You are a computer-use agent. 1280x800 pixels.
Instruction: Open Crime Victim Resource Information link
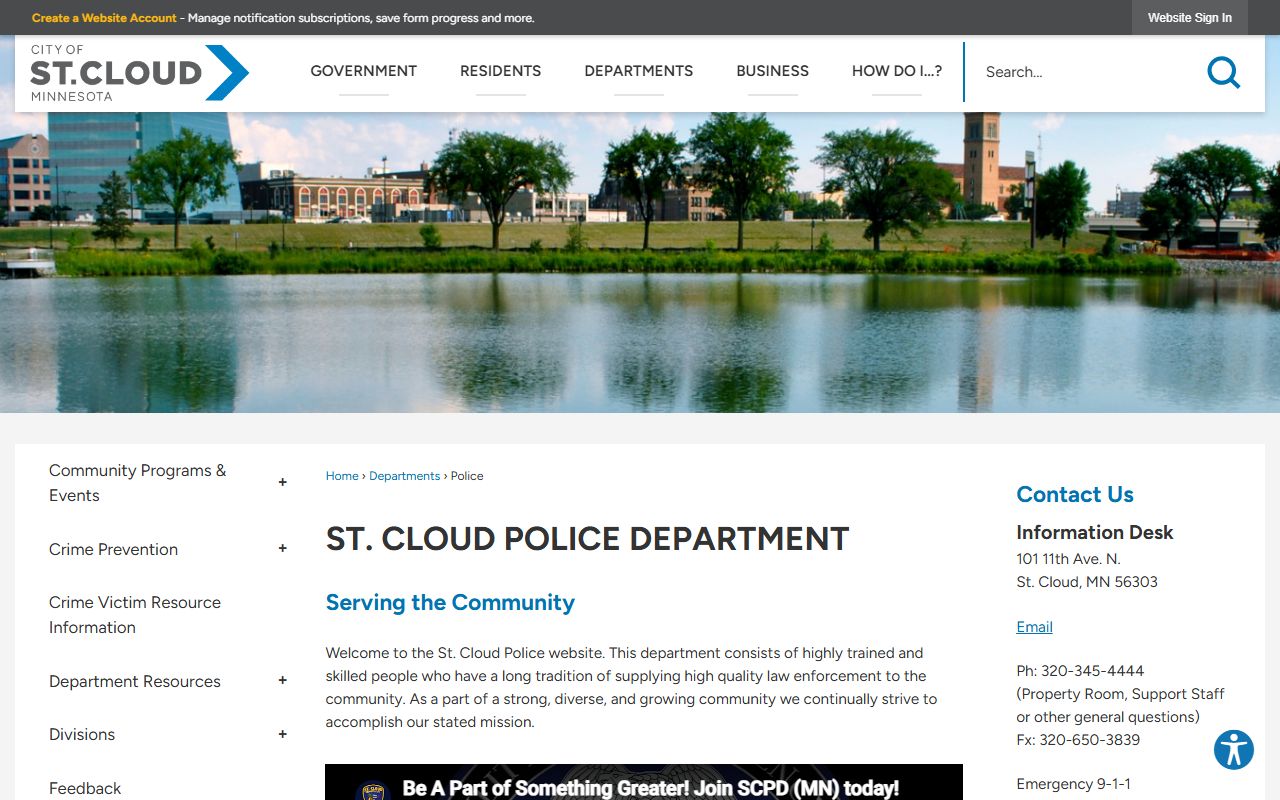point(135,615)
